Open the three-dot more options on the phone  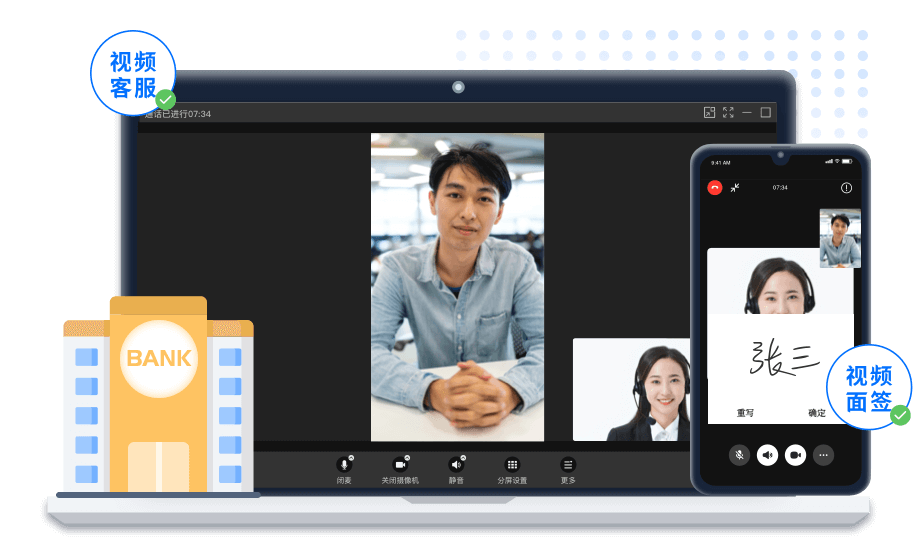(x=824, y=455)
